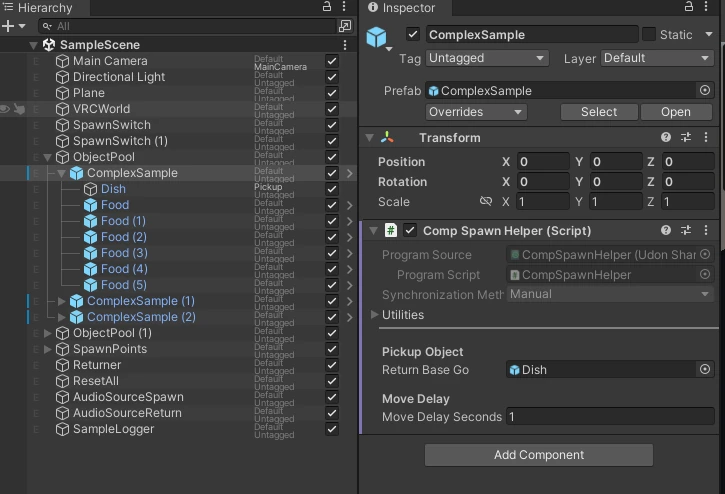Open the Transform component three-dot menu
This screenshot has width=725, height=494.
coord(706,137)
